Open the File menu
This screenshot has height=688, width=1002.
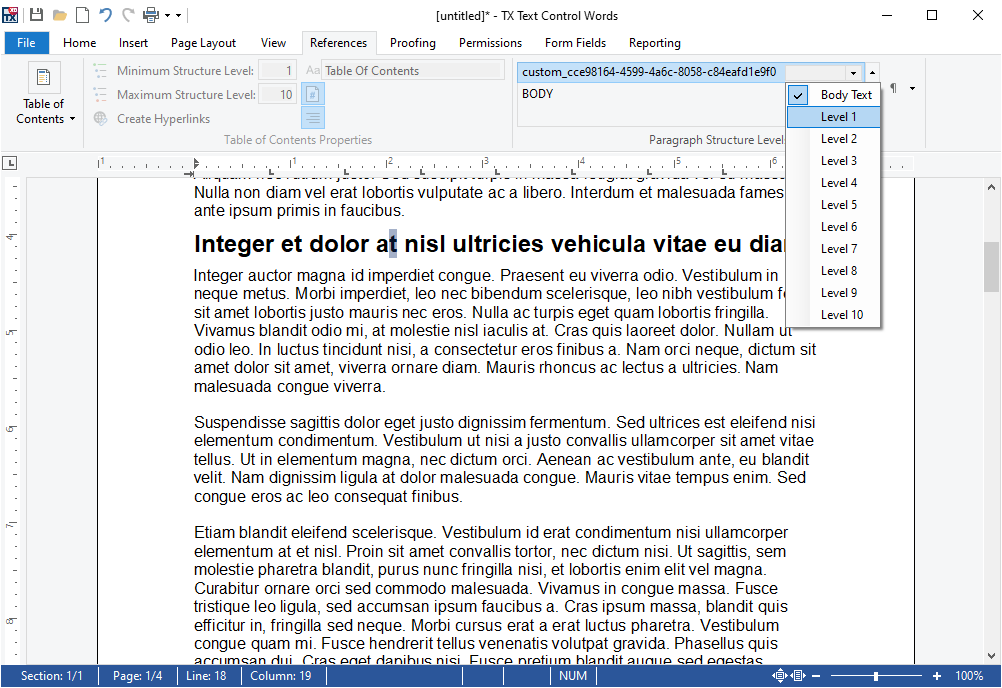pos(26,43)
